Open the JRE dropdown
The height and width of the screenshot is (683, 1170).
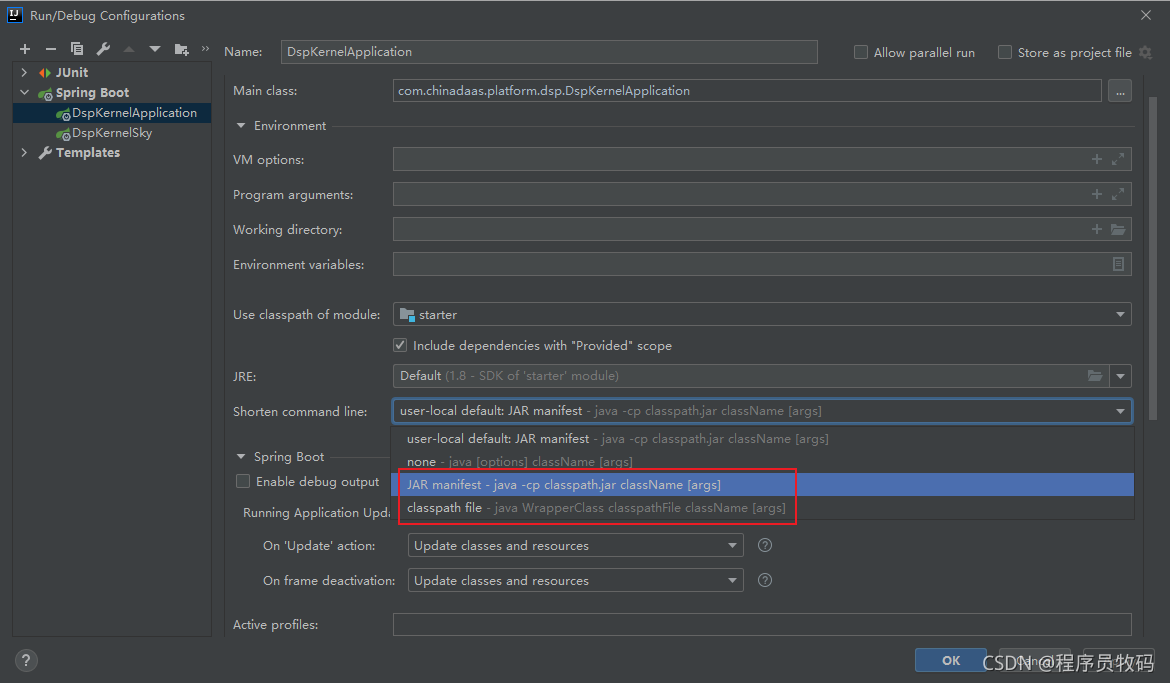click(x=1121, y=376)
